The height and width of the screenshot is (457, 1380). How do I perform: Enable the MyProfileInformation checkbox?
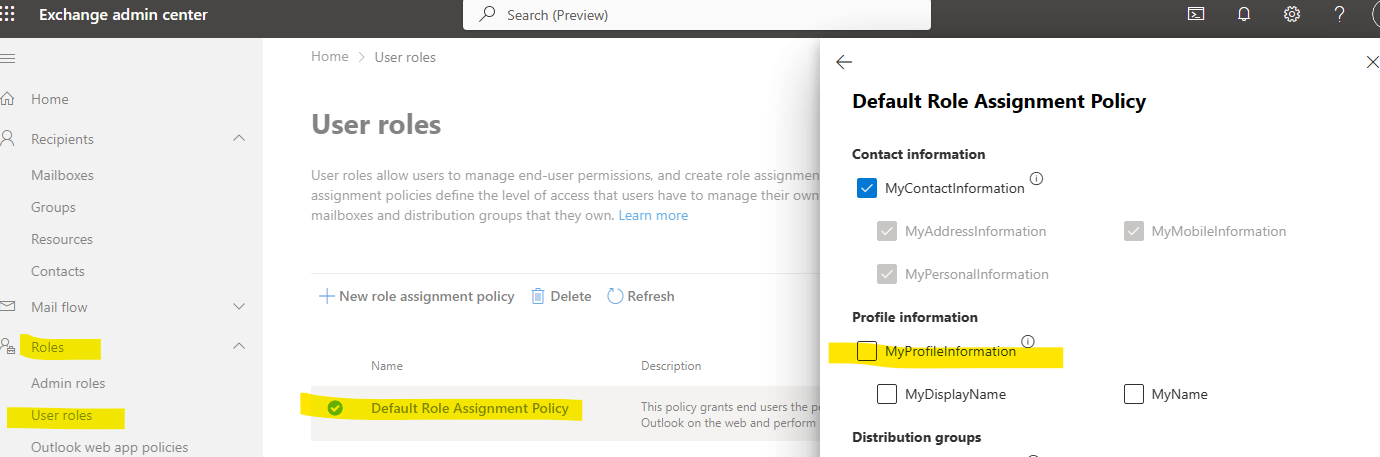coord(867,351)
